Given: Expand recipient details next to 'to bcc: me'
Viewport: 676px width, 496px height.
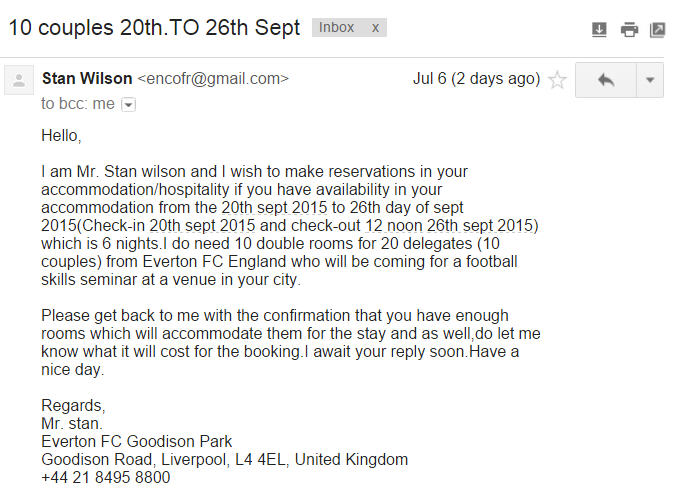Looking at the screenshot, I should click(128, 105).
